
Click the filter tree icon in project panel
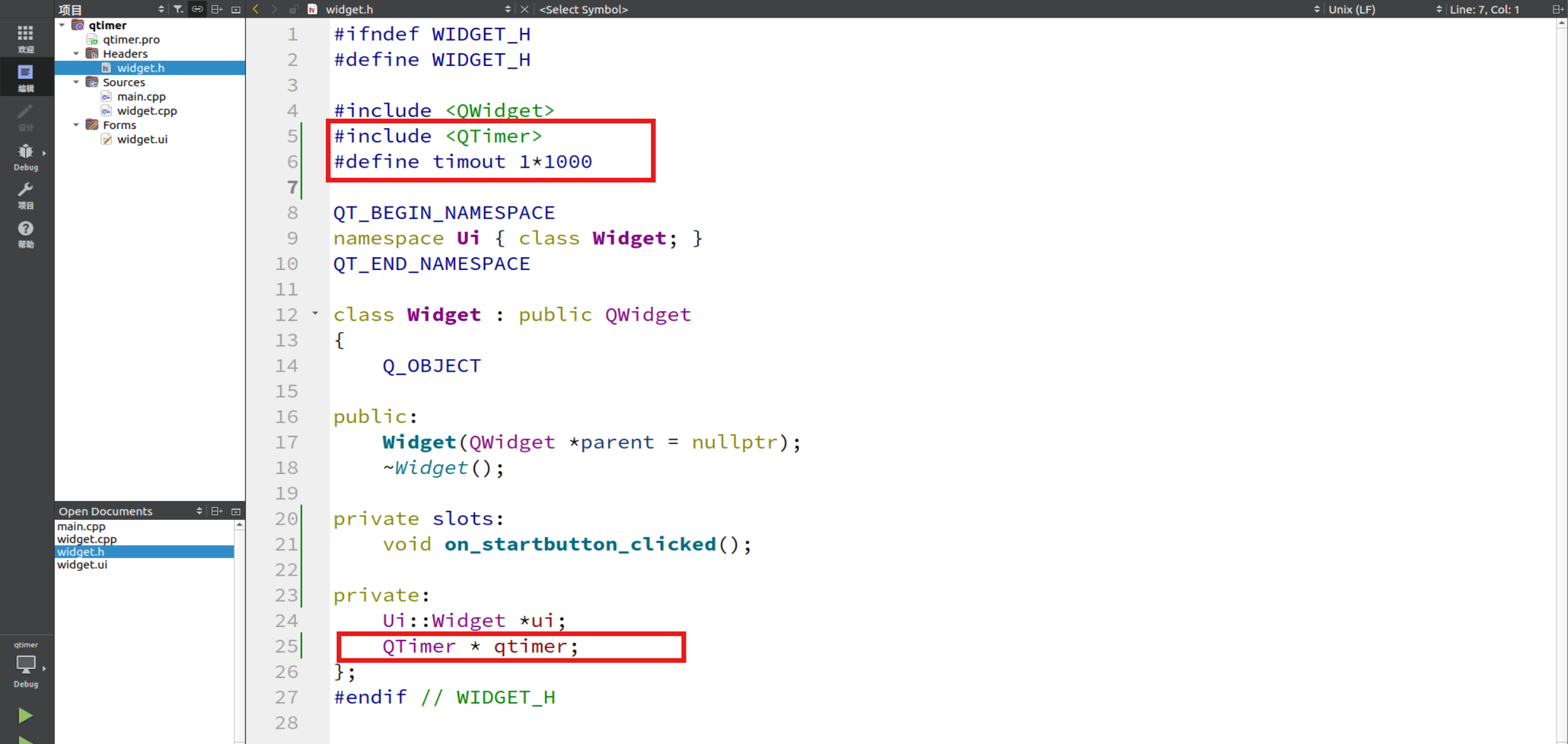(x=178, y=9)
